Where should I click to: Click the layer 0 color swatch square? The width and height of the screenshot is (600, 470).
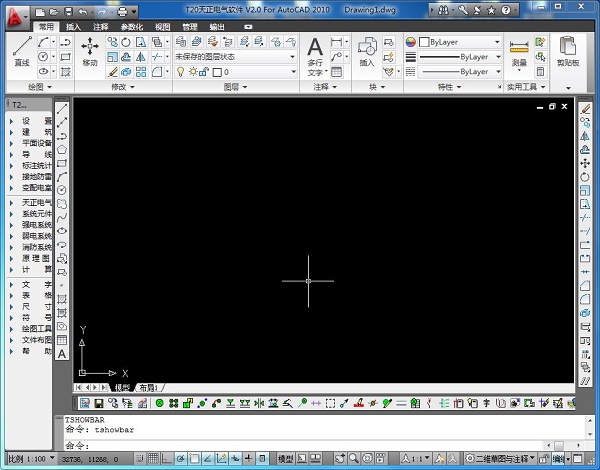point(217,72)
